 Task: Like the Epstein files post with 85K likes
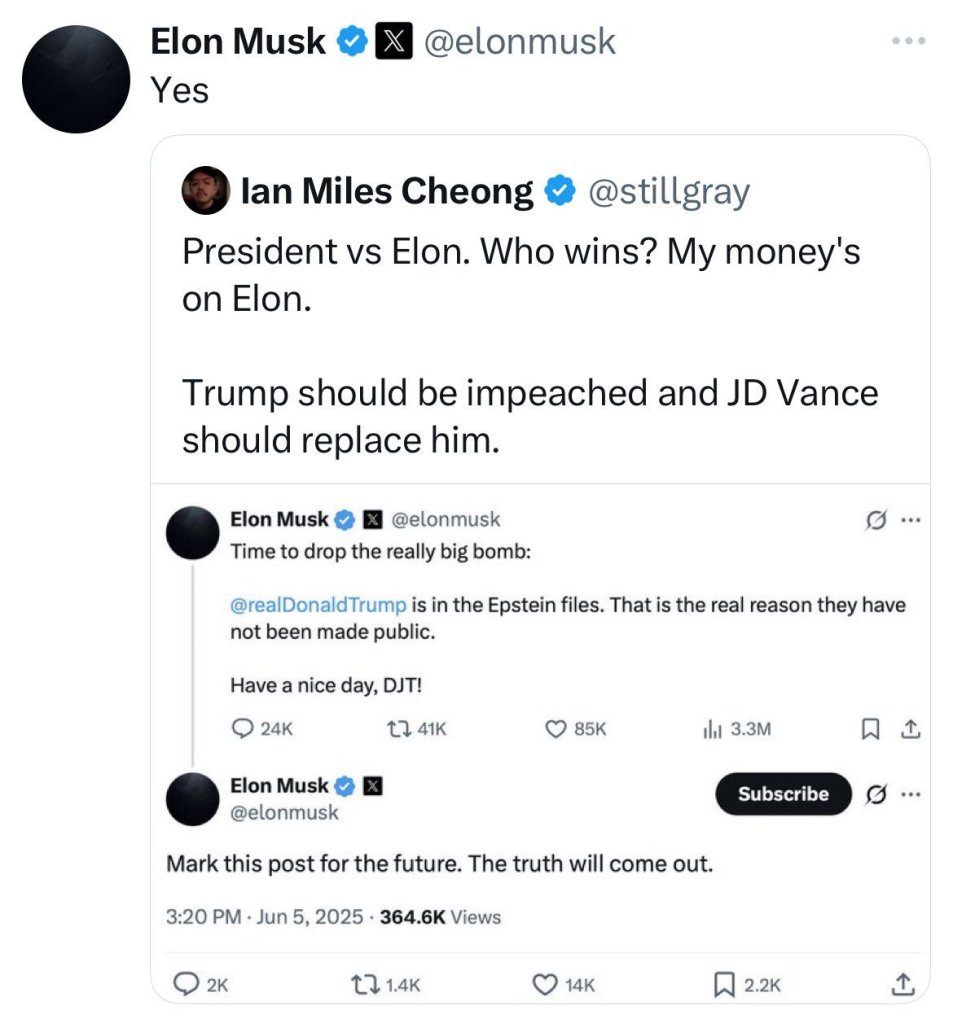556,729
